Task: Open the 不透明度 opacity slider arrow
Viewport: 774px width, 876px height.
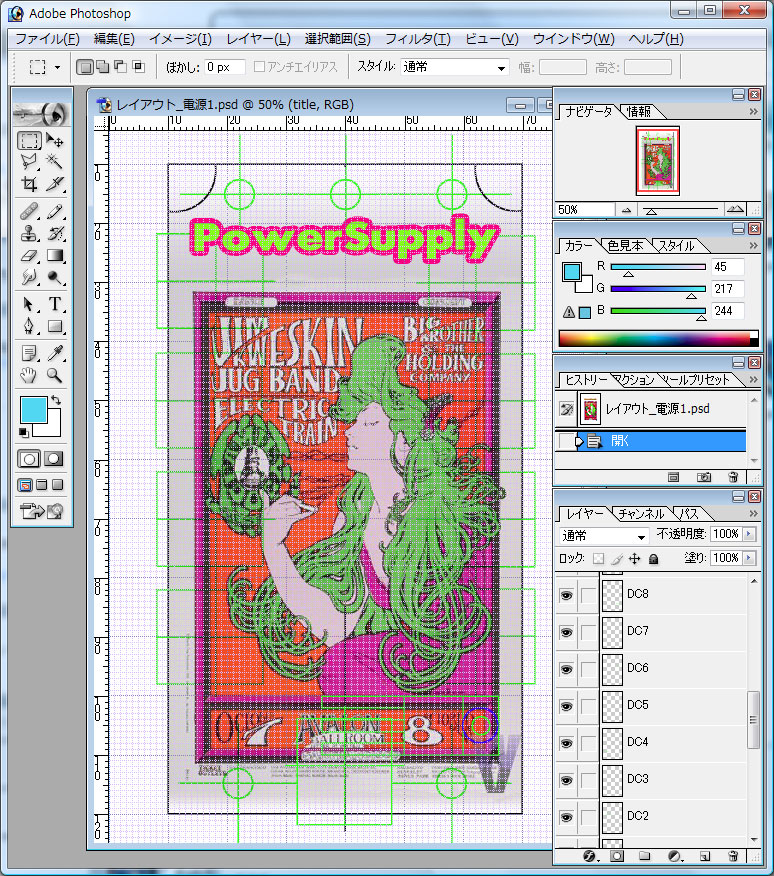Action: (749, 534)
